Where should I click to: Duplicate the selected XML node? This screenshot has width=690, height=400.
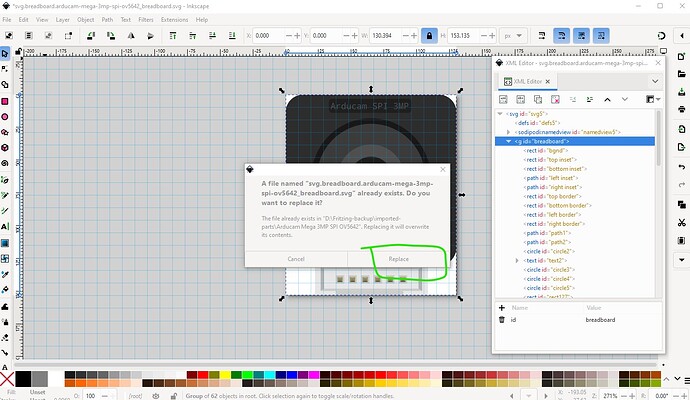click(x=538, y=99)
